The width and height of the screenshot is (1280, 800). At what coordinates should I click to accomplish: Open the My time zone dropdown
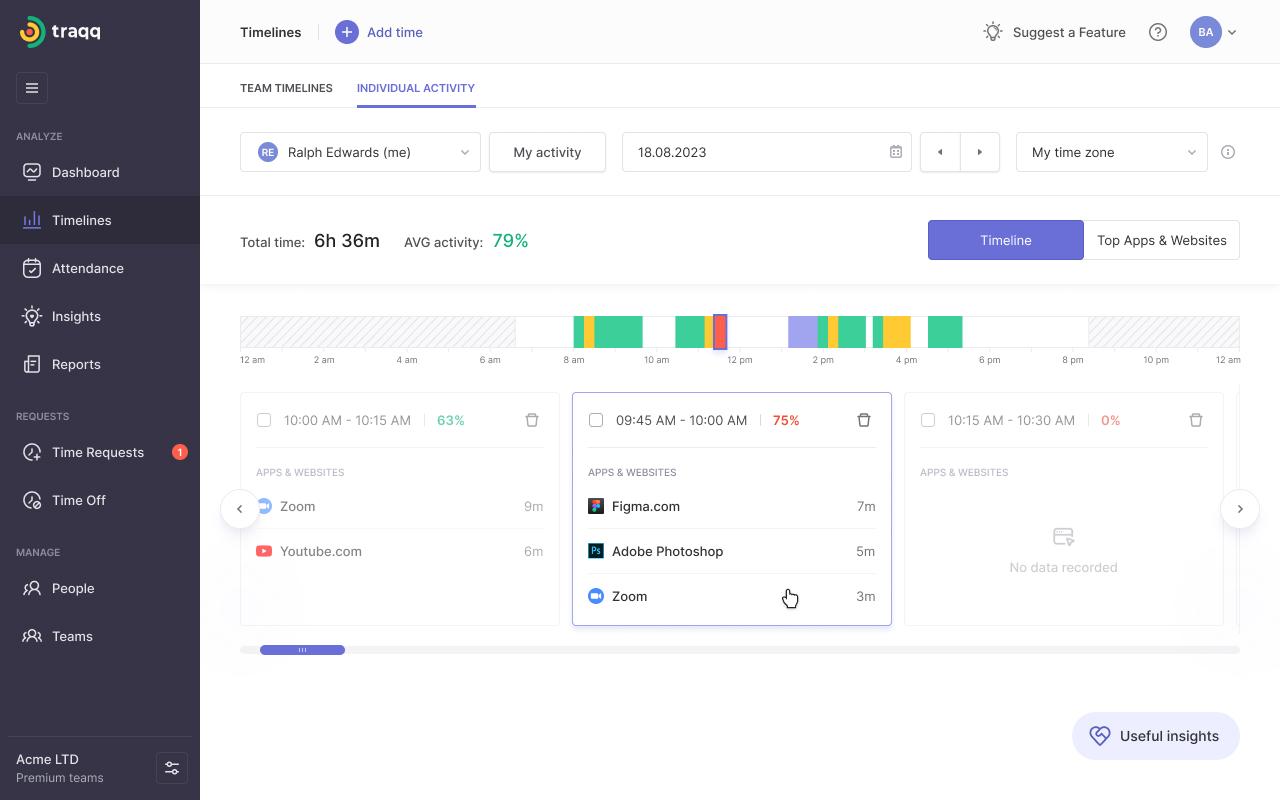[1111, 152]
